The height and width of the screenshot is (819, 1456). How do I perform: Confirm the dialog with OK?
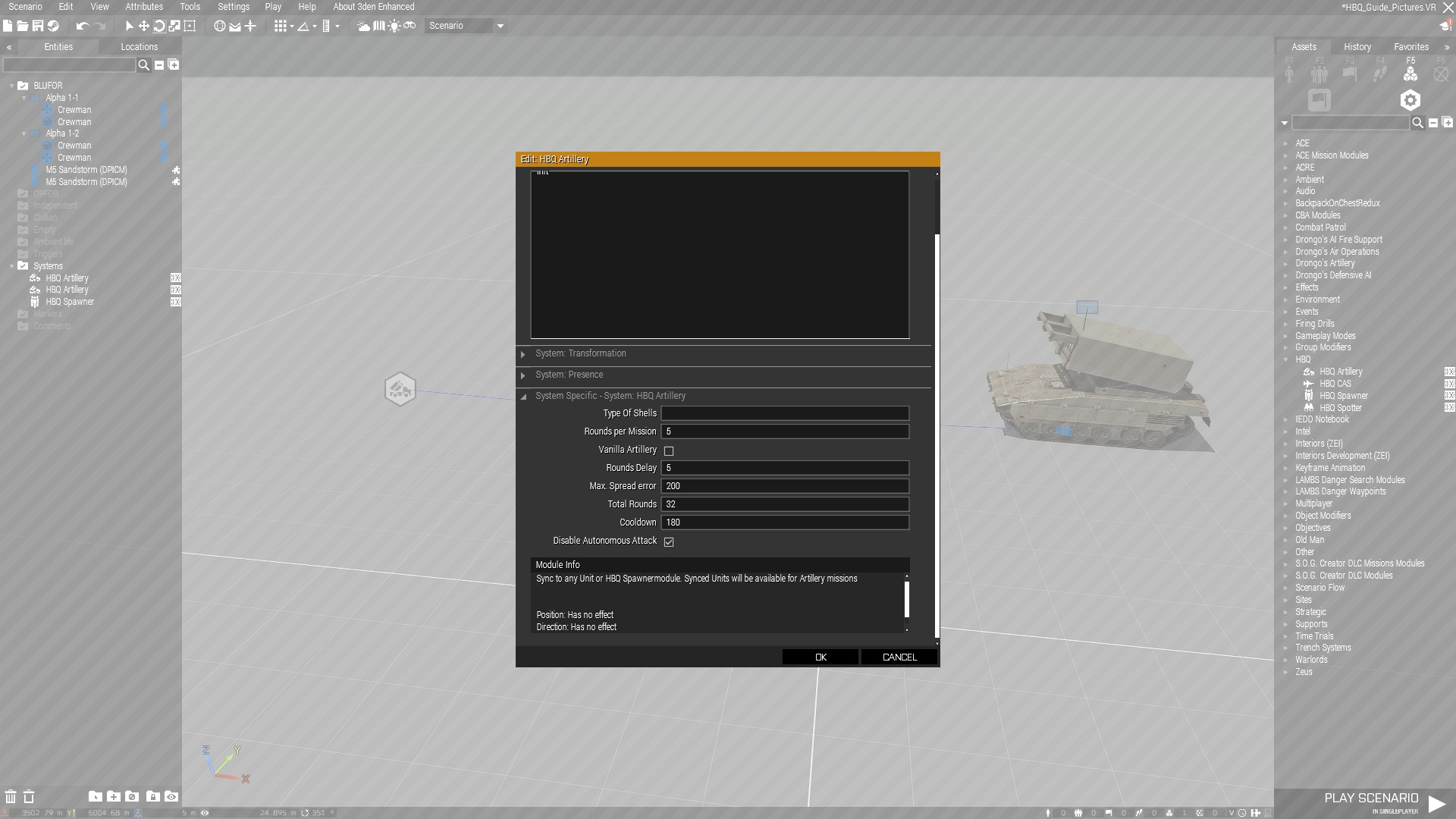pos(821,657)
